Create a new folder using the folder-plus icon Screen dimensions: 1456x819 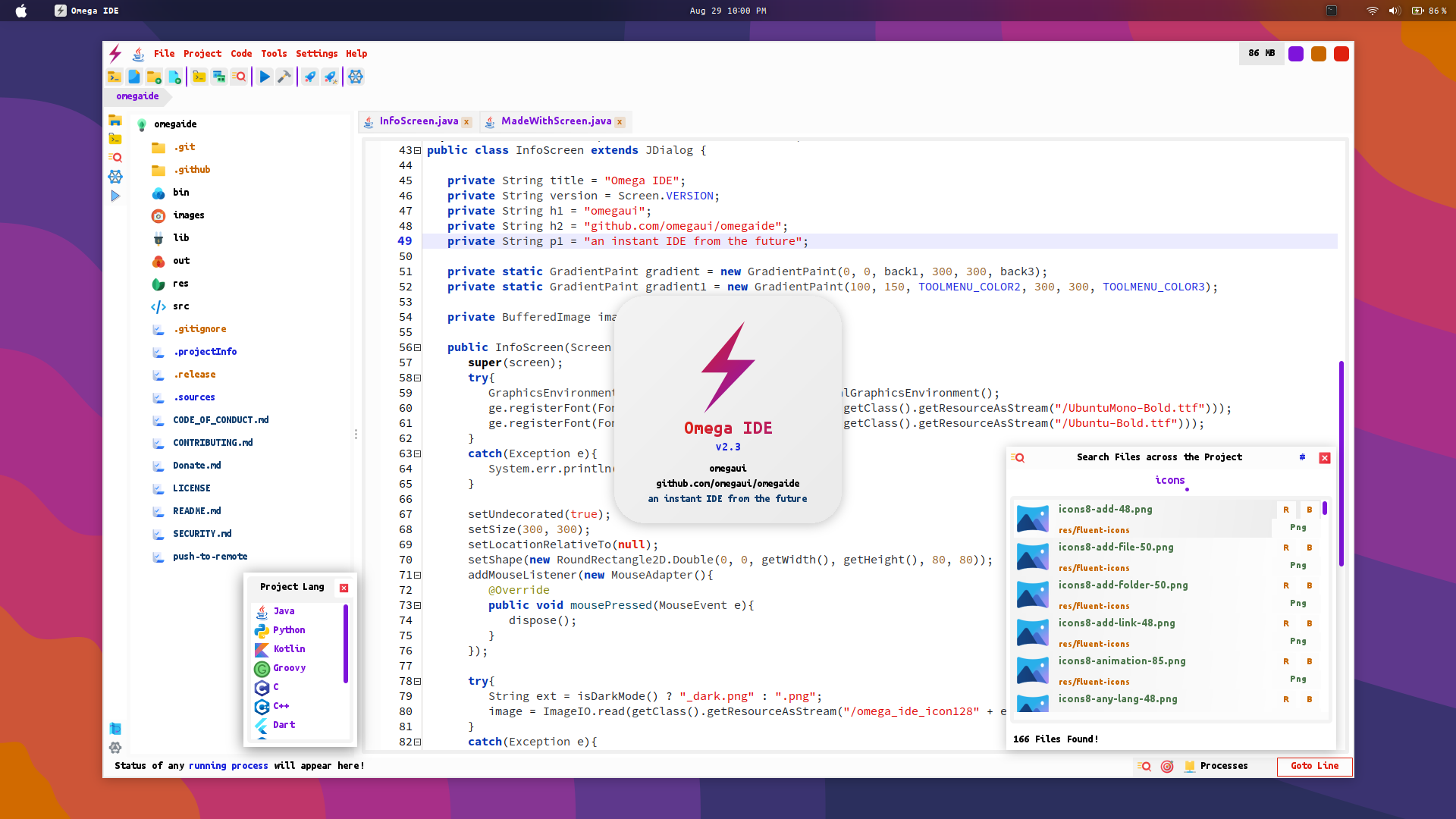point(154,77)
